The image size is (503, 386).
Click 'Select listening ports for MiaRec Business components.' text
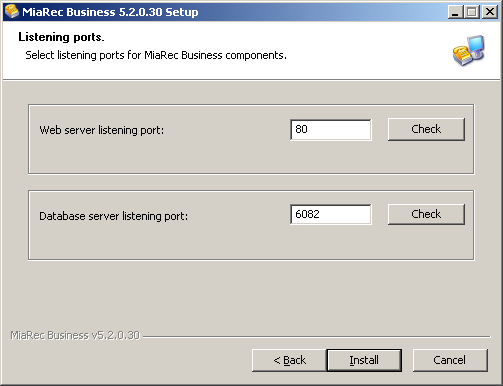pyautogui.click(x=156, y=55)
